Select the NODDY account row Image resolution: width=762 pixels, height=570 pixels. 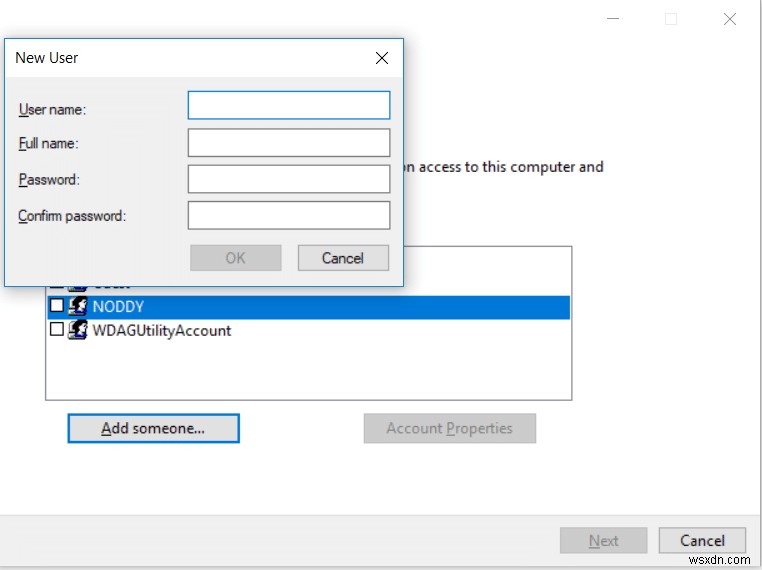tap(309, 307)
